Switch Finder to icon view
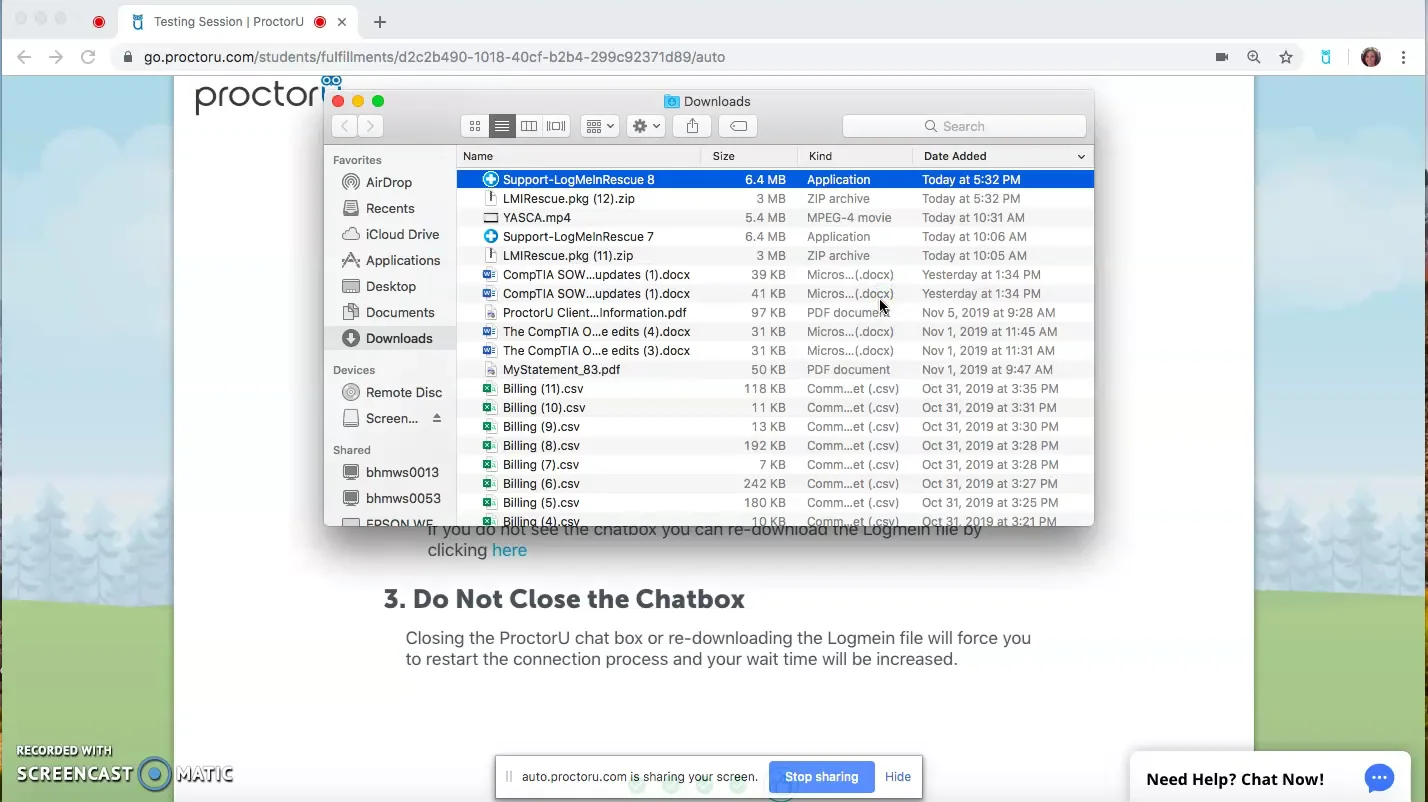The height and width of the screenshot is (802, 1428). tap(475, 126)
